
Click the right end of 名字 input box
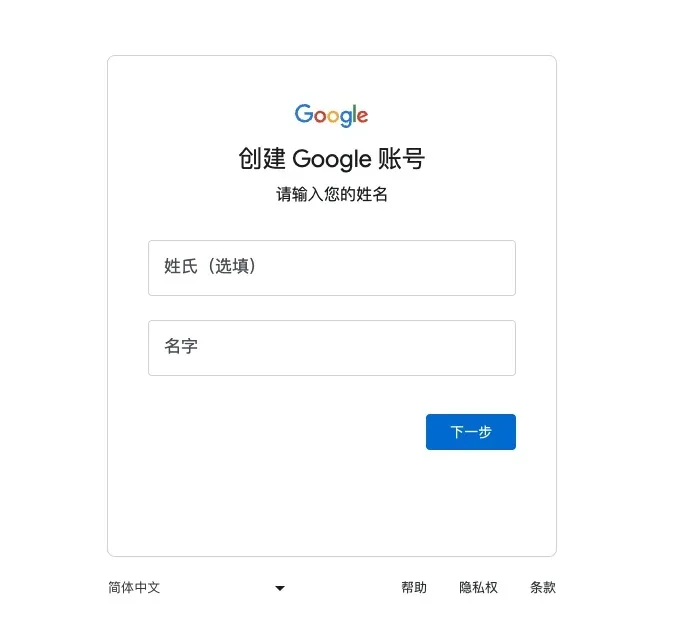pyautogui.click(x=500, y=348)
